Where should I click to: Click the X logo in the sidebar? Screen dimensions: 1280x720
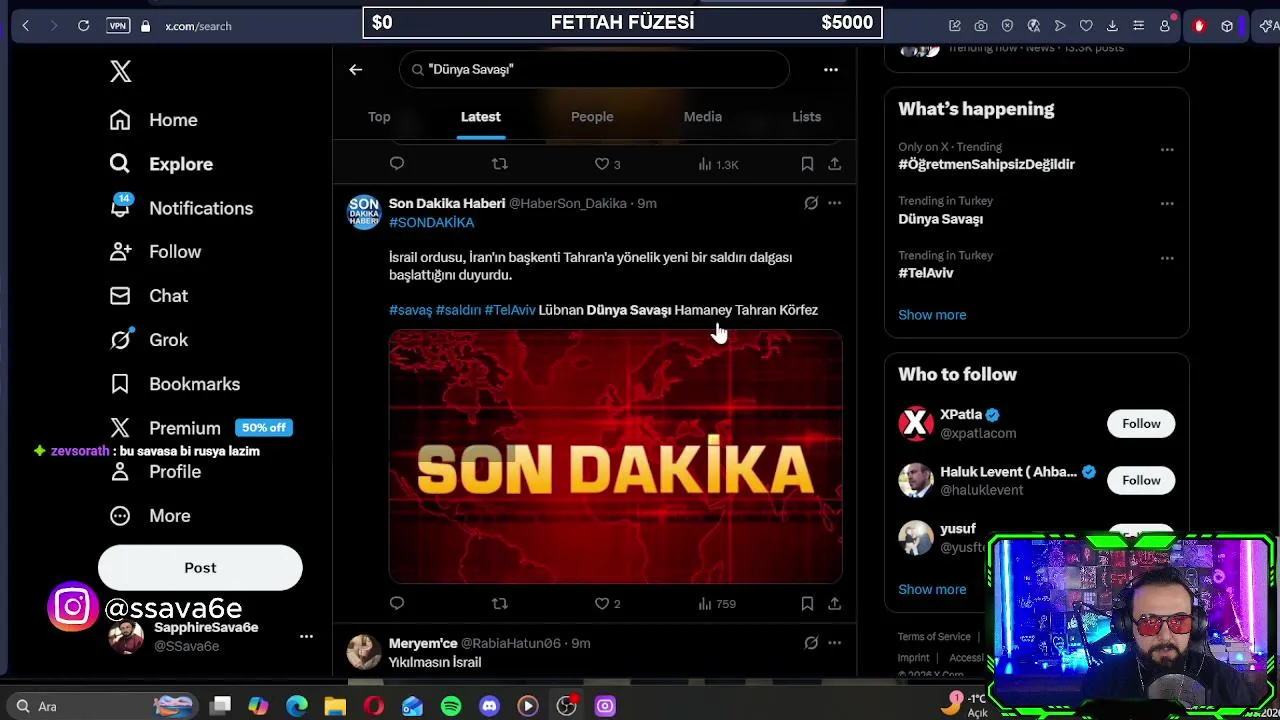pos(120,71)
